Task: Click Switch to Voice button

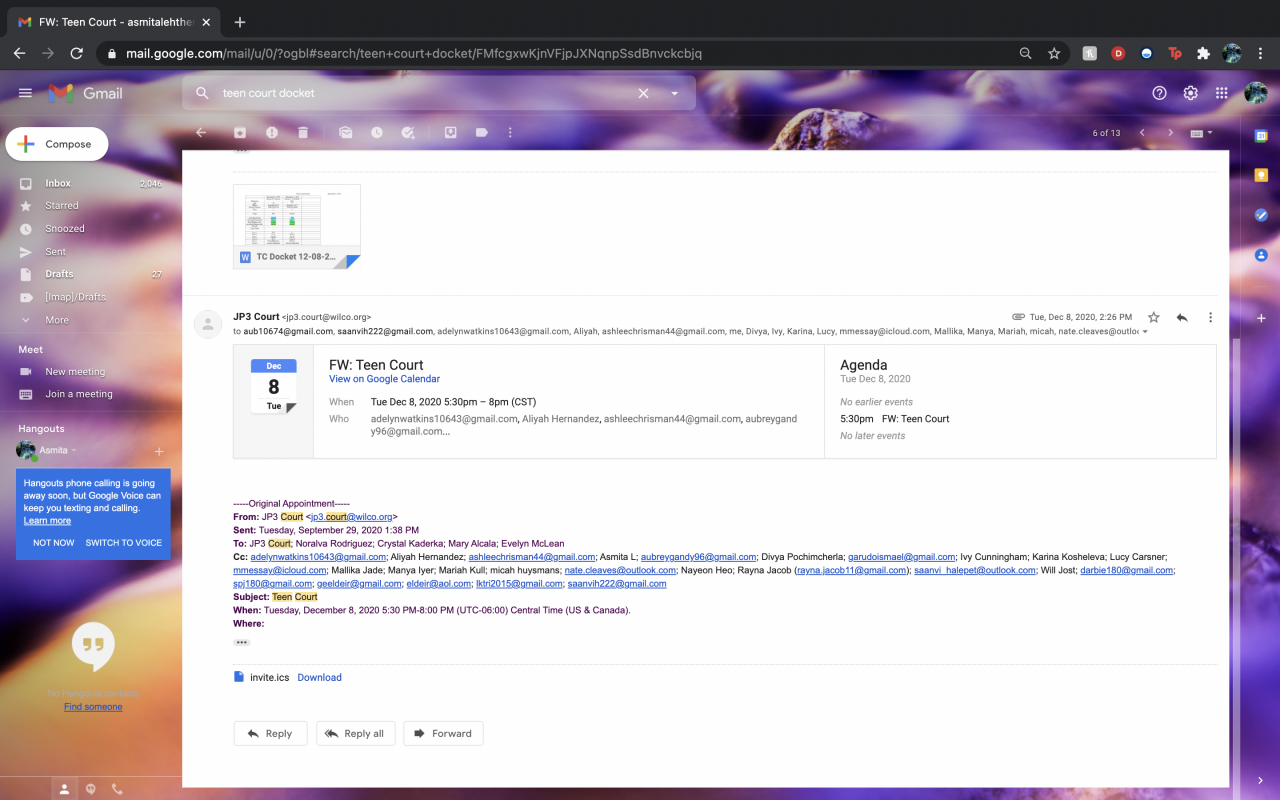Action: (x=124, y=543)
